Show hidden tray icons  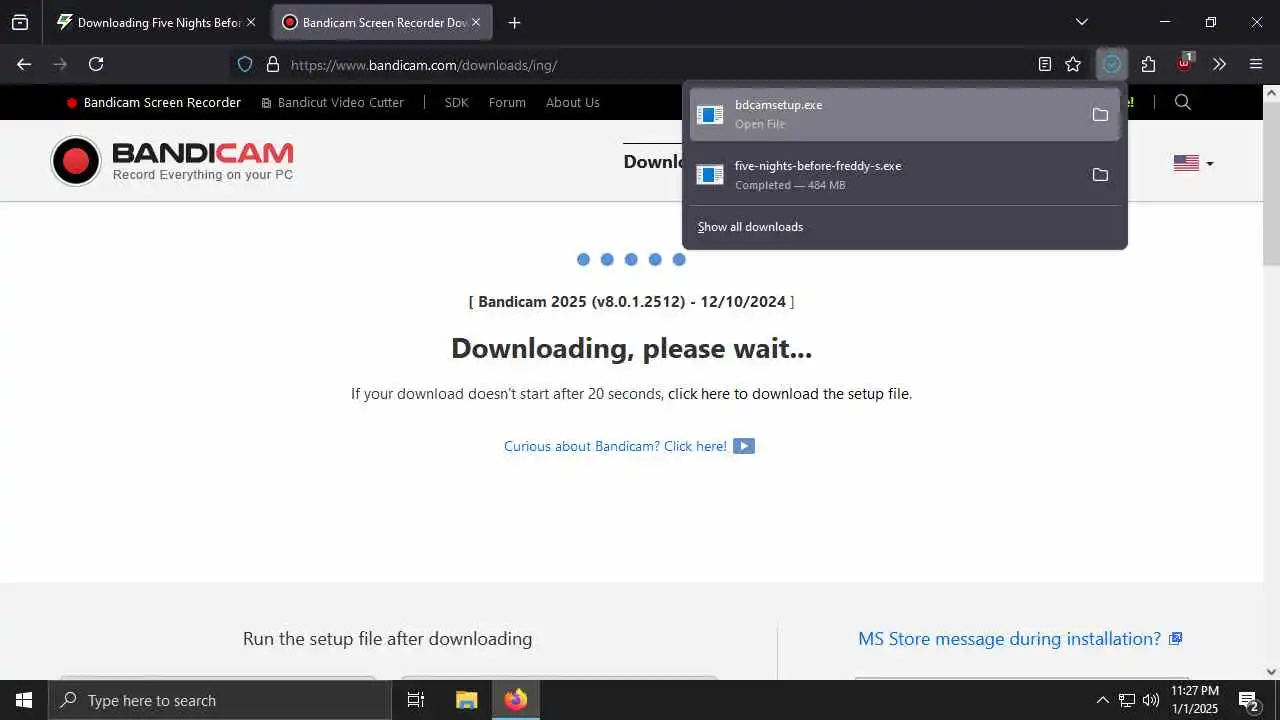tap(1102, 700)
